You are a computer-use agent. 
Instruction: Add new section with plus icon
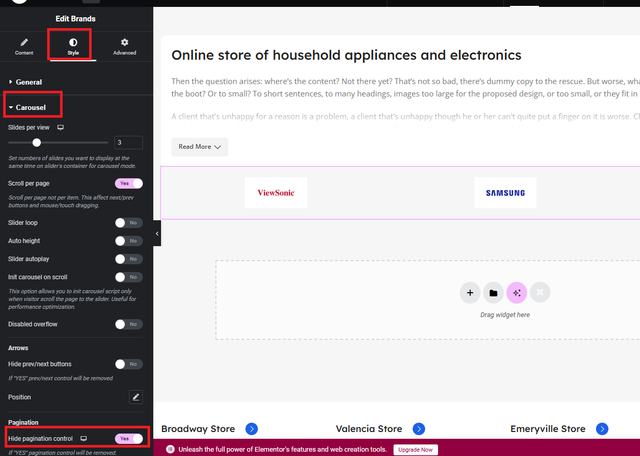[470, 293]
